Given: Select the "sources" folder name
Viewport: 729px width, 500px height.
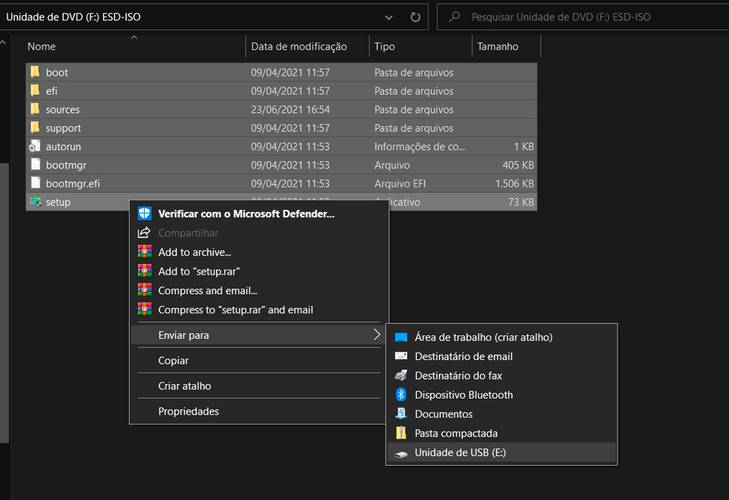Looking at the screenshot, I should point(63,110).
